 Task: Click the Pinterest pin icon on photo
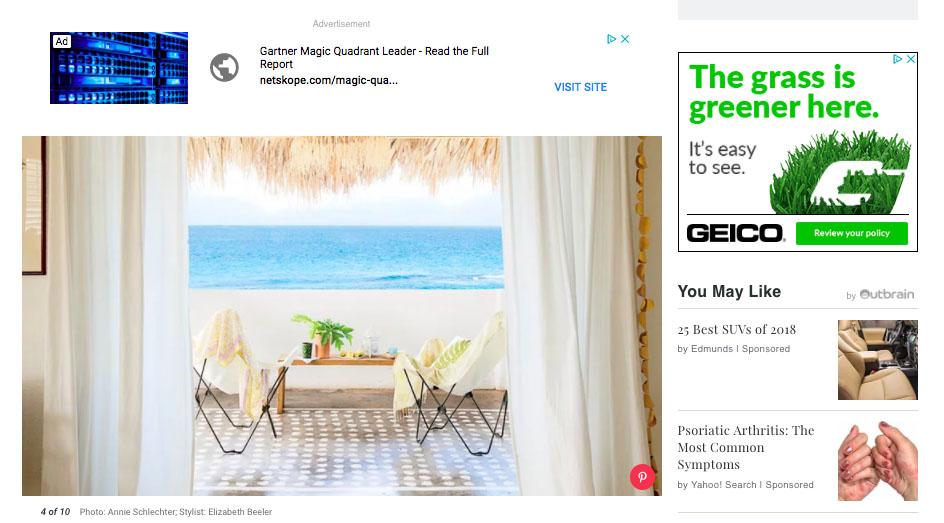[x=642, y=477]
